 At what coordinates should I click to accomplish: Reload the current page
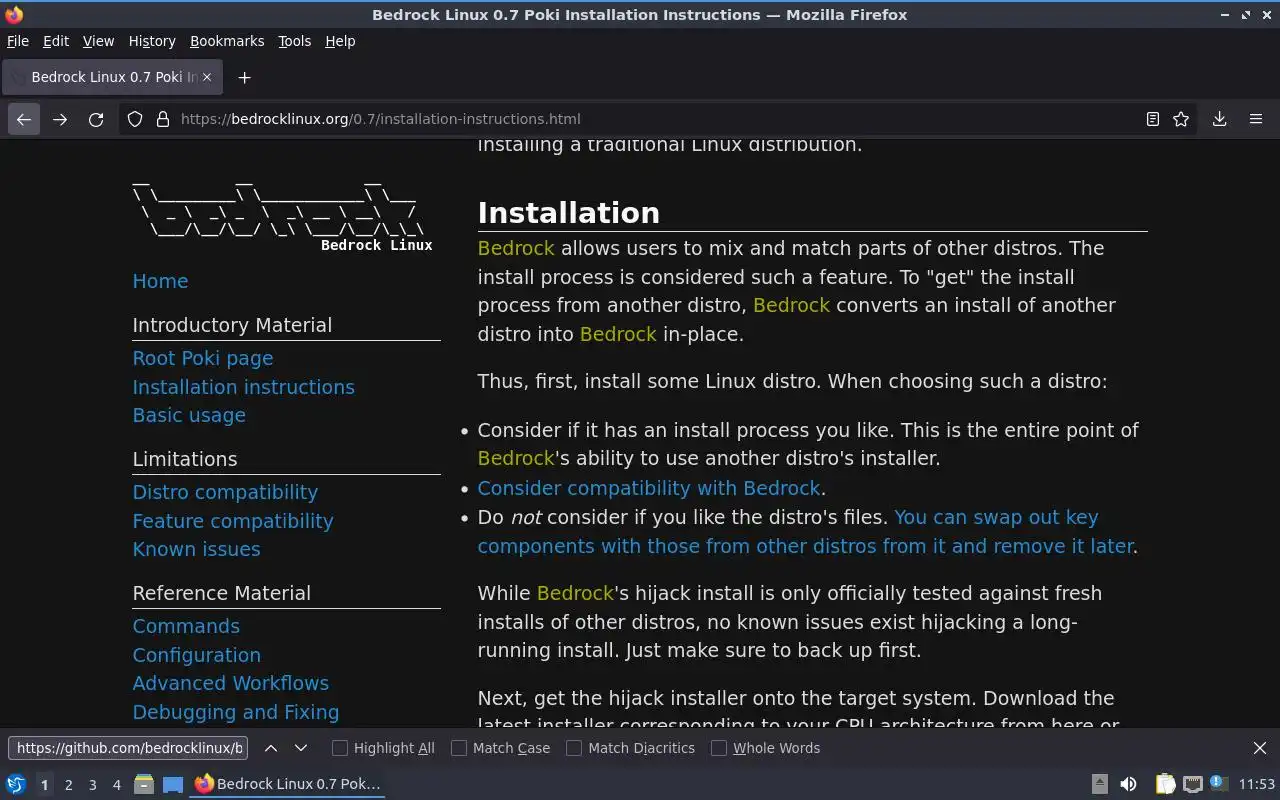click(96, 119)
